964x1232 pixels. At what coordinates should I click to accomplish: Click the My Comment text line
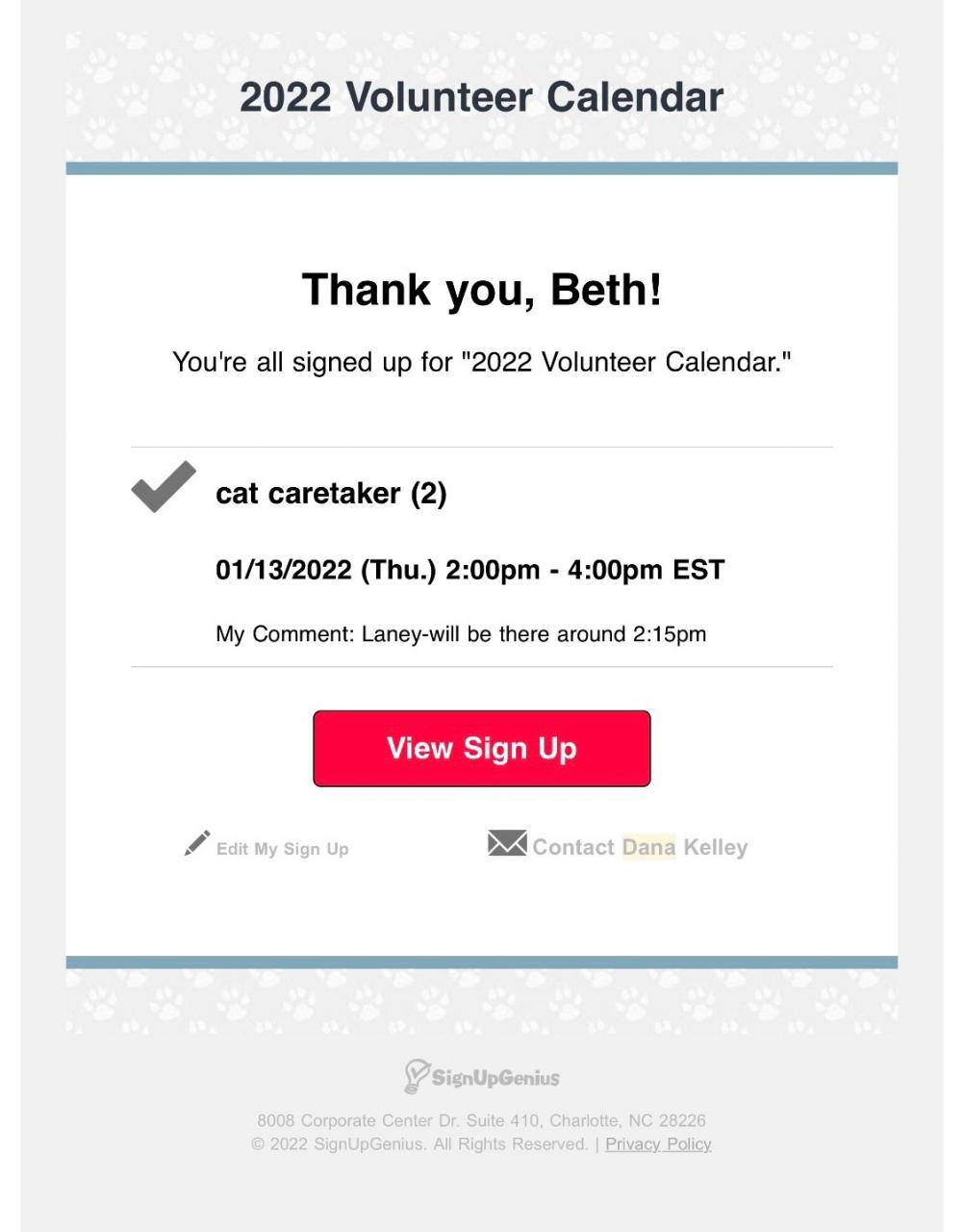click(x=461, y=634)
